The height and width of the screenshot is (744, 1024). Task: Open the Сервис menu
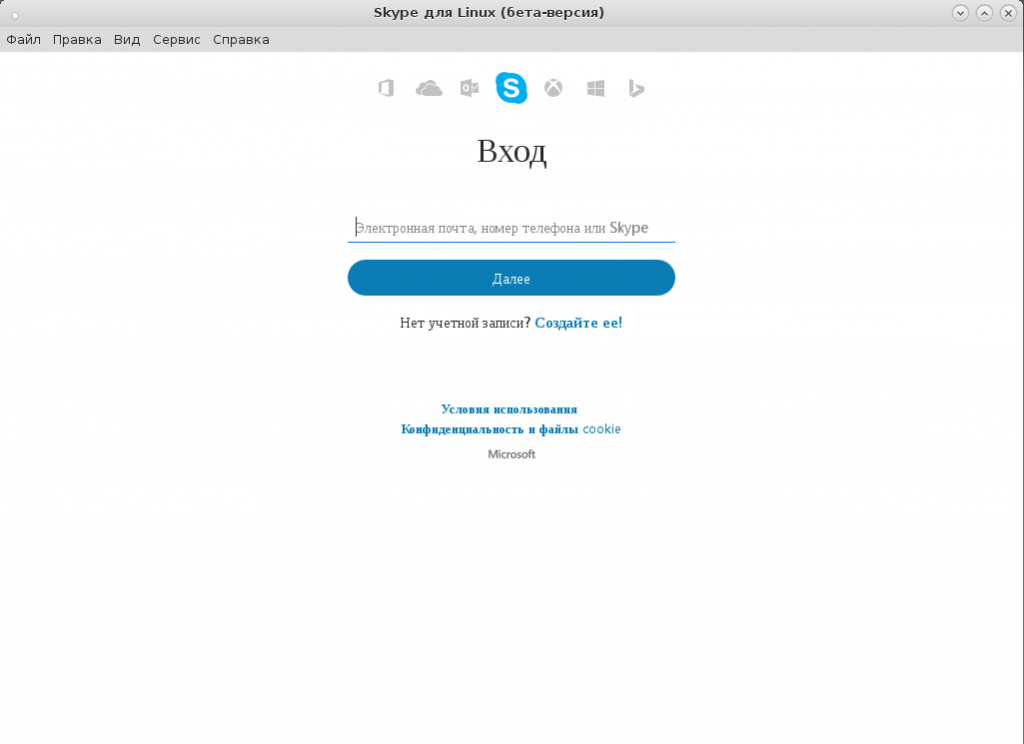point(176,40)
